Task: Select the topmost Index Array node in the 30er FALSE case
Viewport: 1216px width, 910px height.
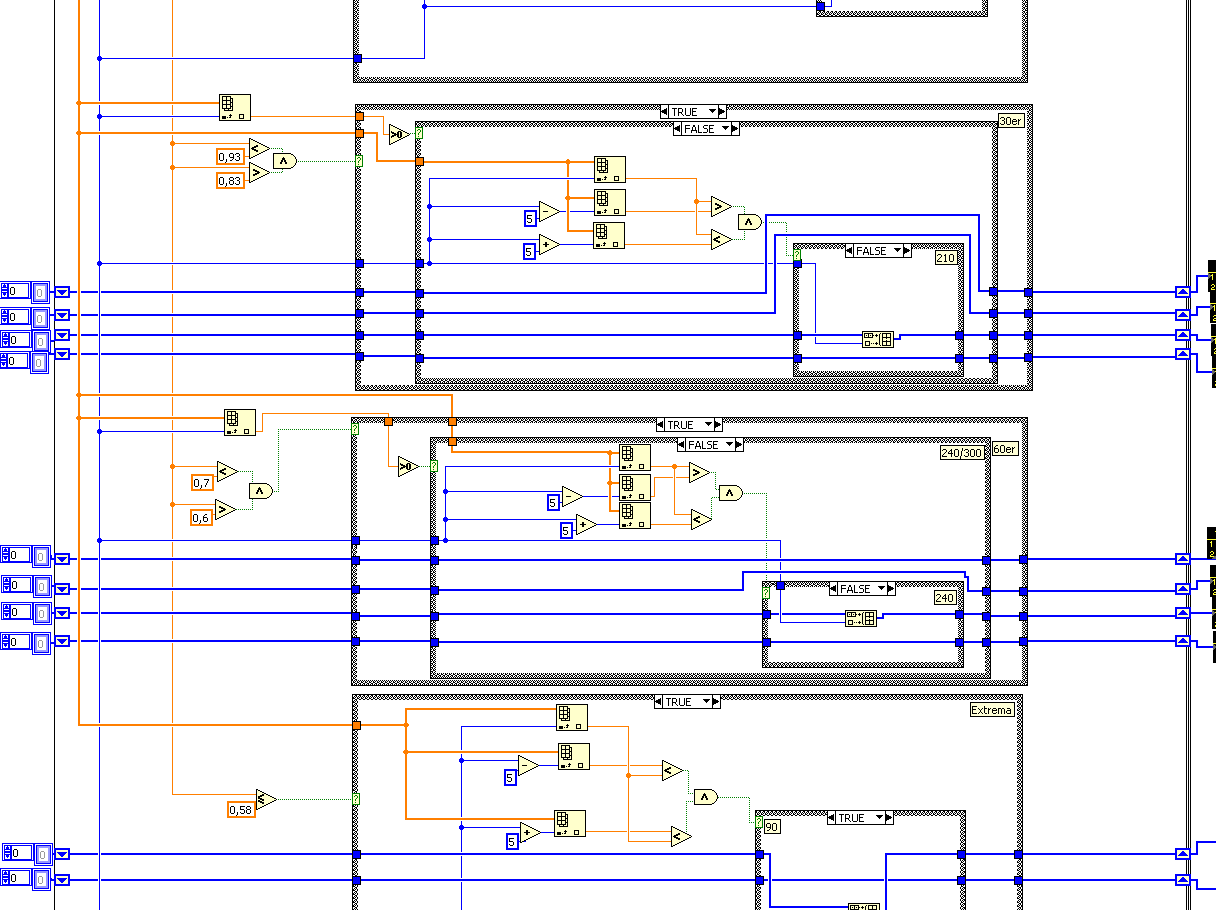Action: (x=610, y=169)
